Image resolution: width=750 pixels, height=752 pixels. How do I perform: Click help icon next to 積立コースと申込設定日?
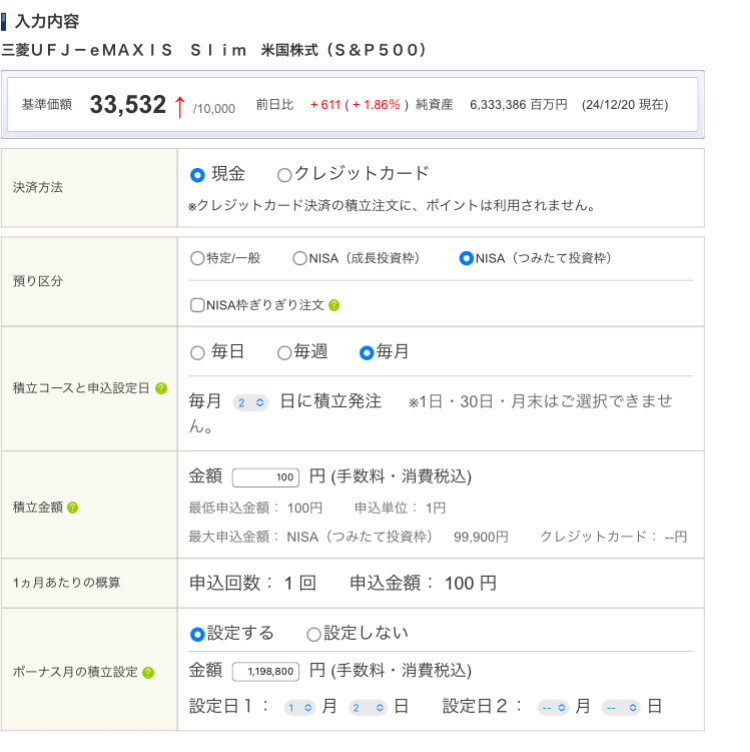161,388
